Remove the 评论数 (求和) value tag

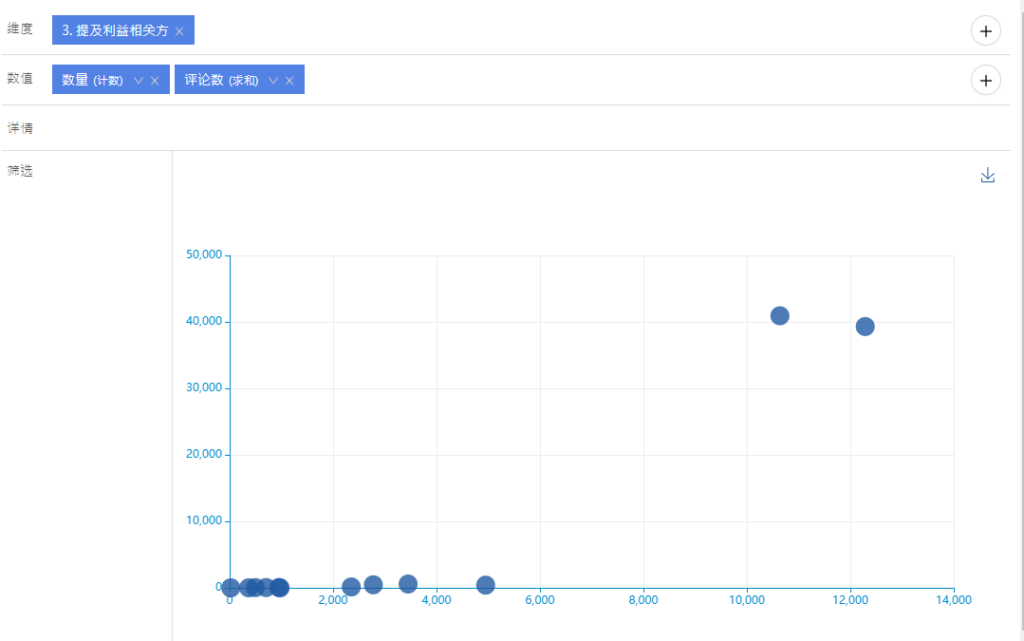(x=289, y=81)
